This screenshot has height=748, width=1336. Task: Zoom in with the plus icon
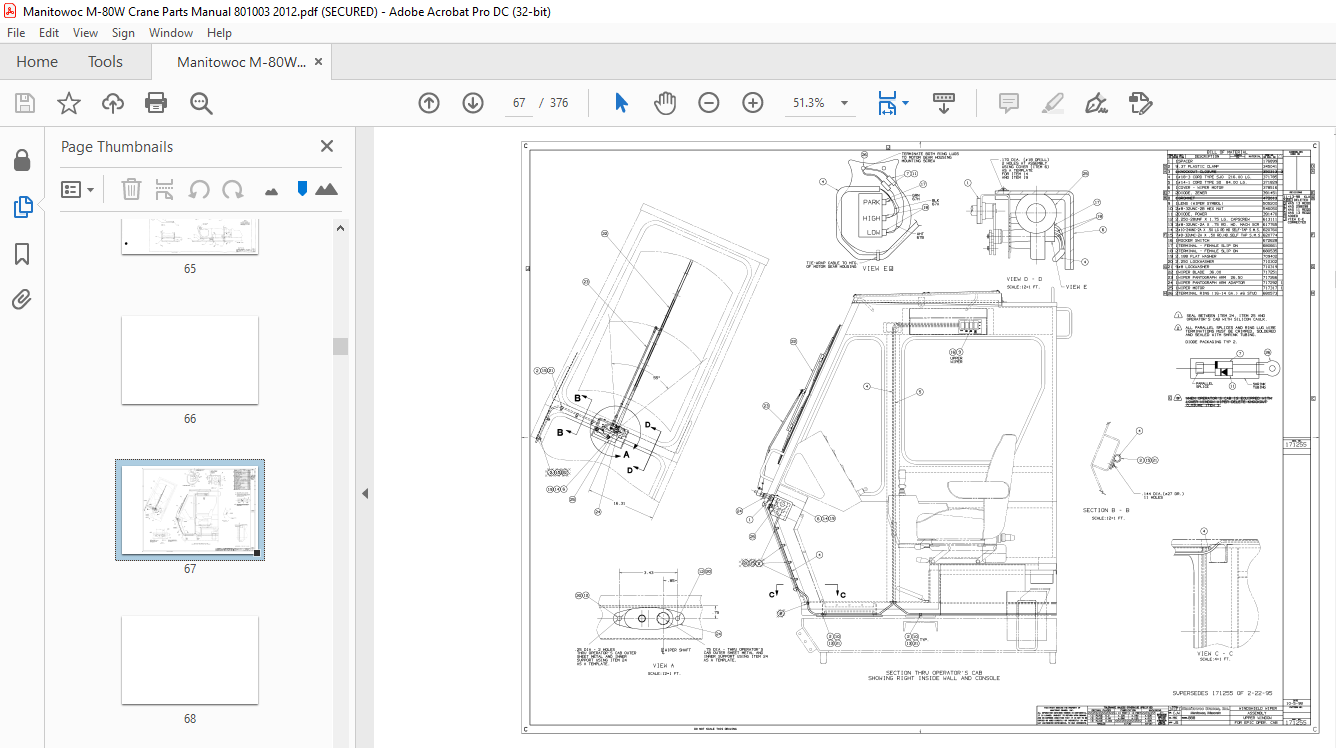[x=753, y=103]
